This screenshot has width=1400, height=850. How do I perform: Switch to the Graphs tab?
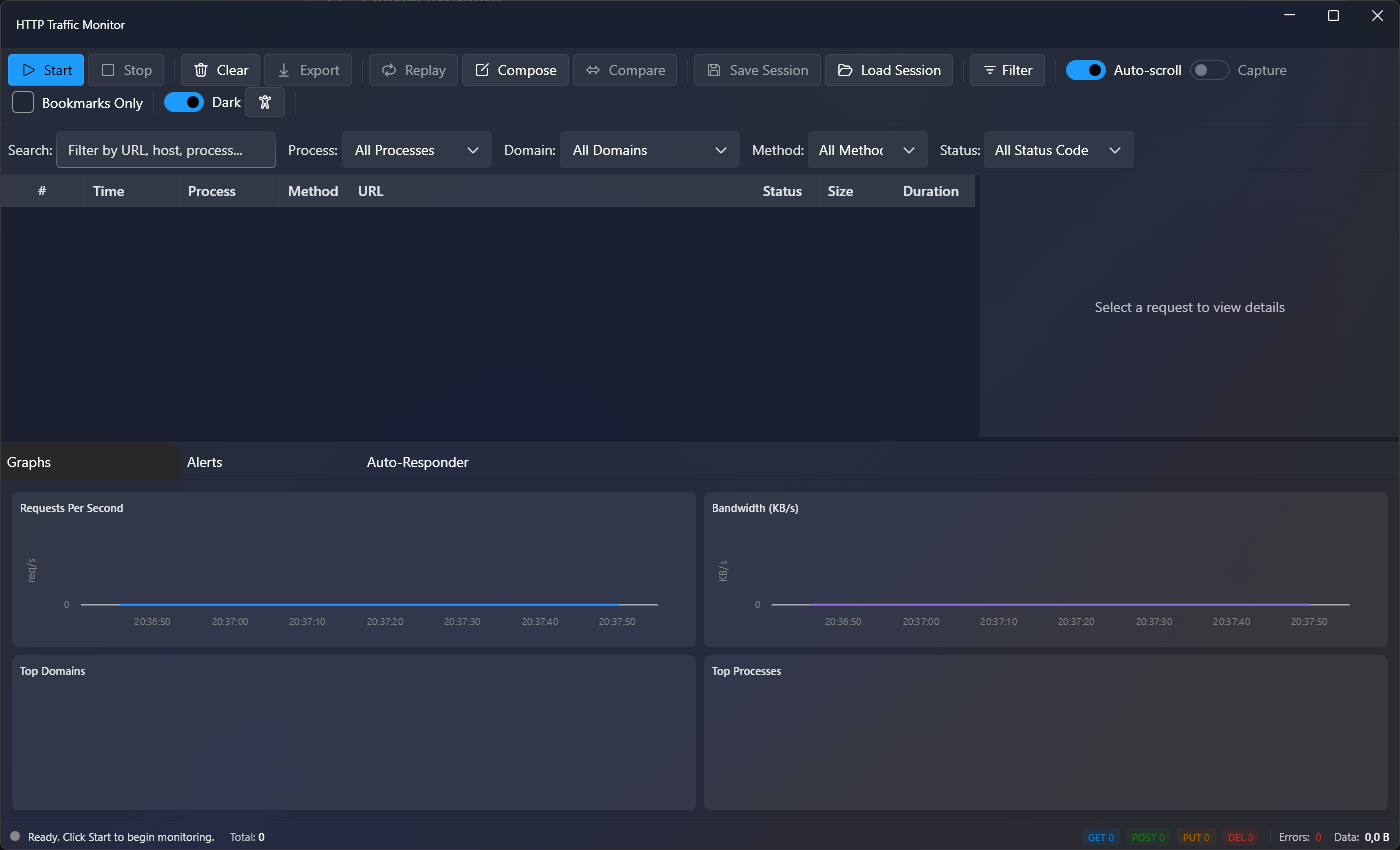click(x=90, y=462)
